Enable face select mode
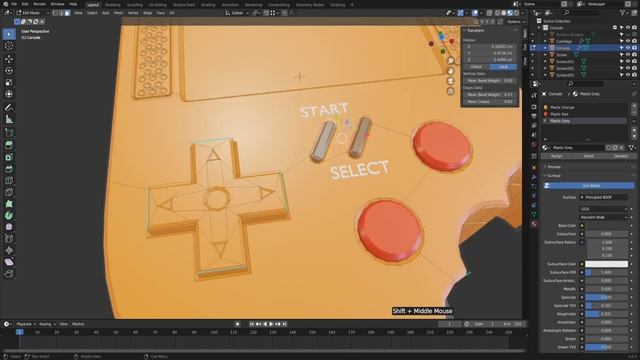The image size is (640, 360). pyautogui.click(x=67, y=13)
